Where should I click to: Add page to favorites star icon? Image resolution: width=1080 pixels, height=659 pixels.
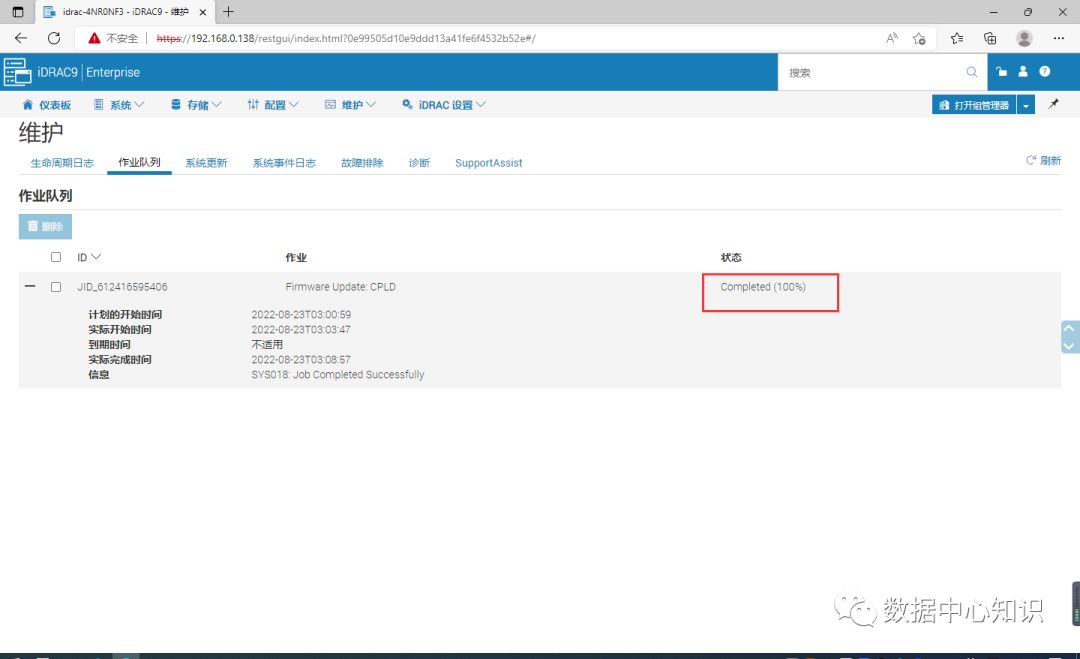click(919, 39)
